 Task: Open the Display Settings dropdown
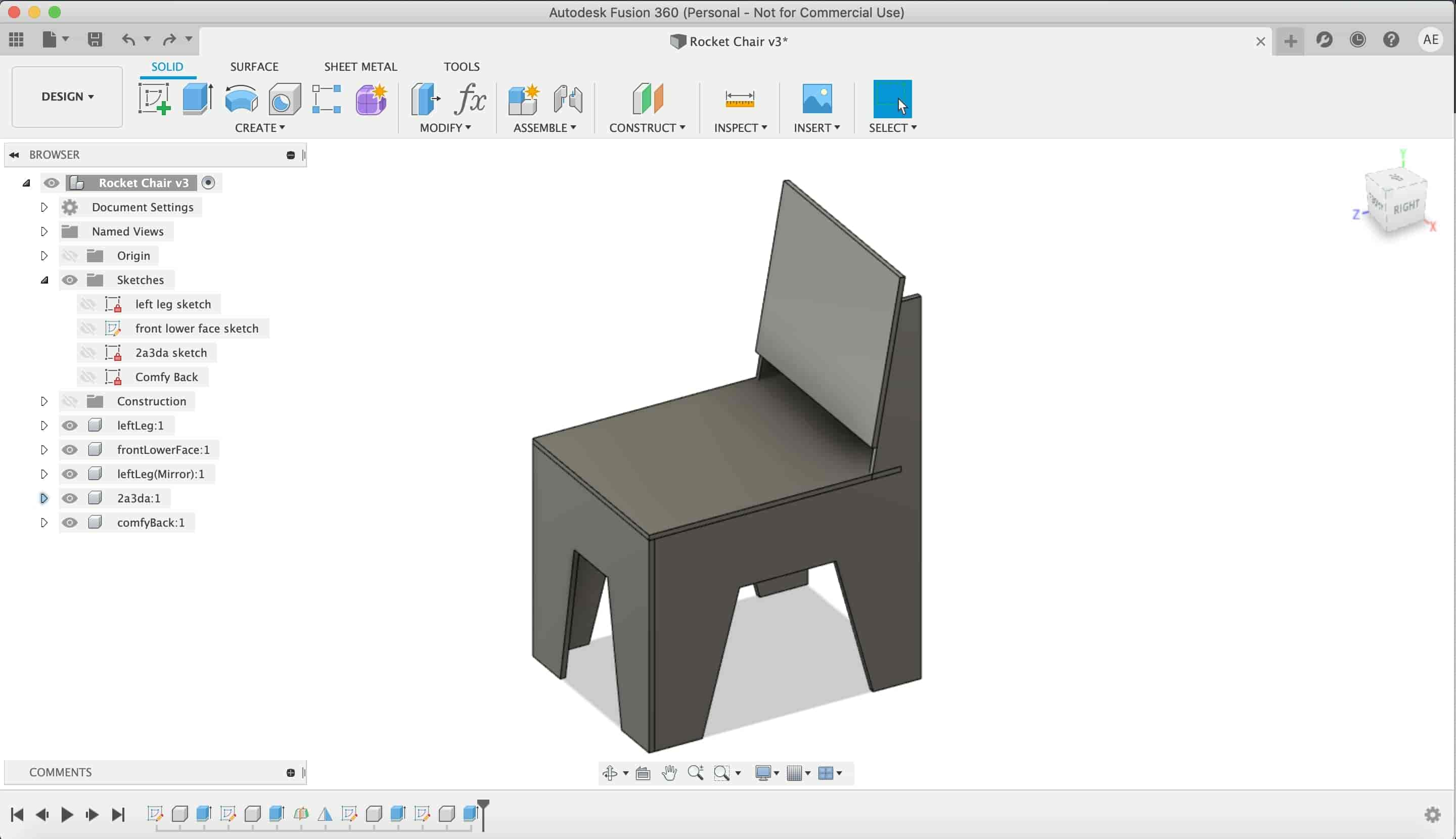(767, 773)
